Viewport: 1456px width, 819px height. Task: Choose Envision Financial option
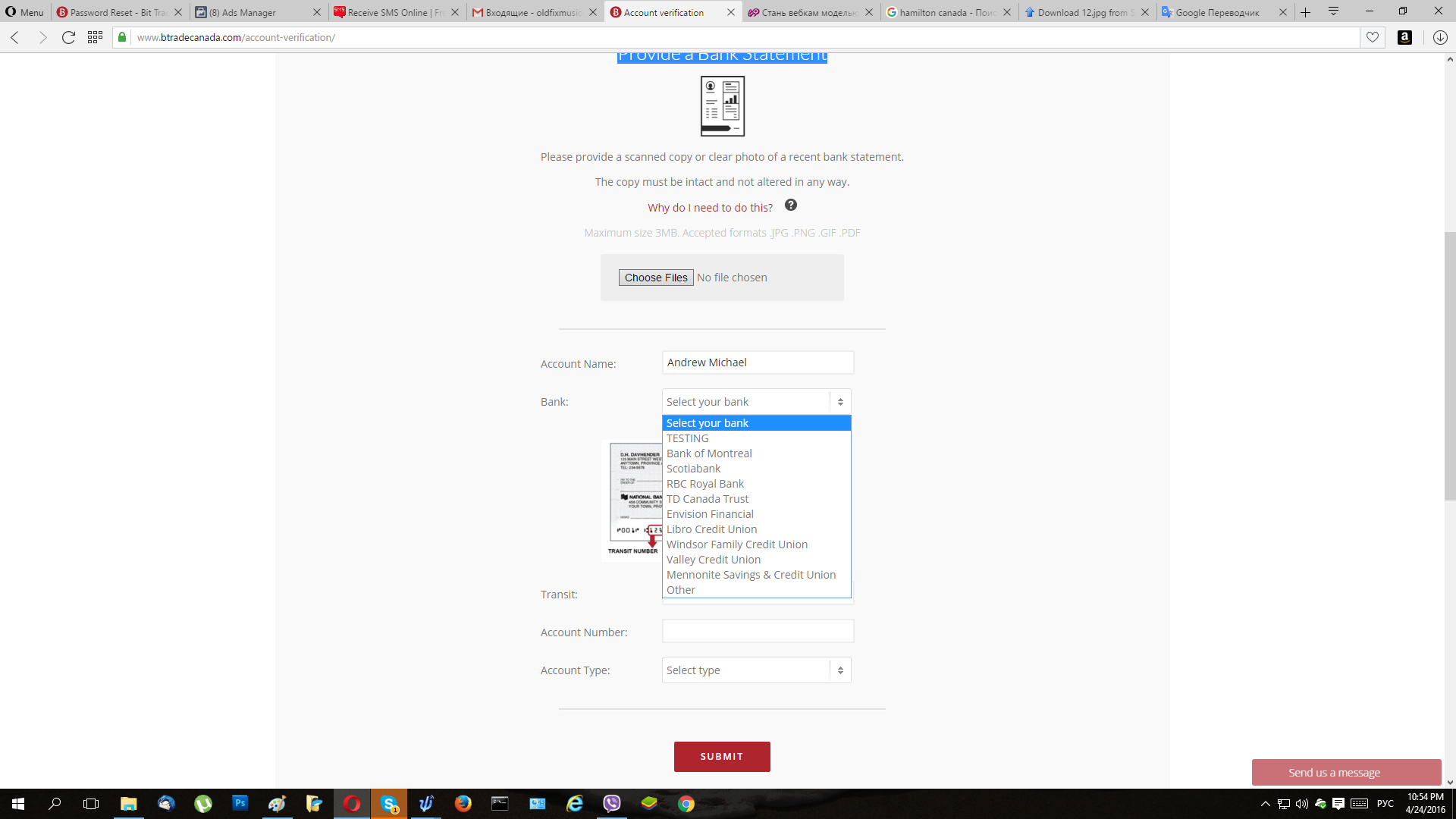tap(757, 514)
